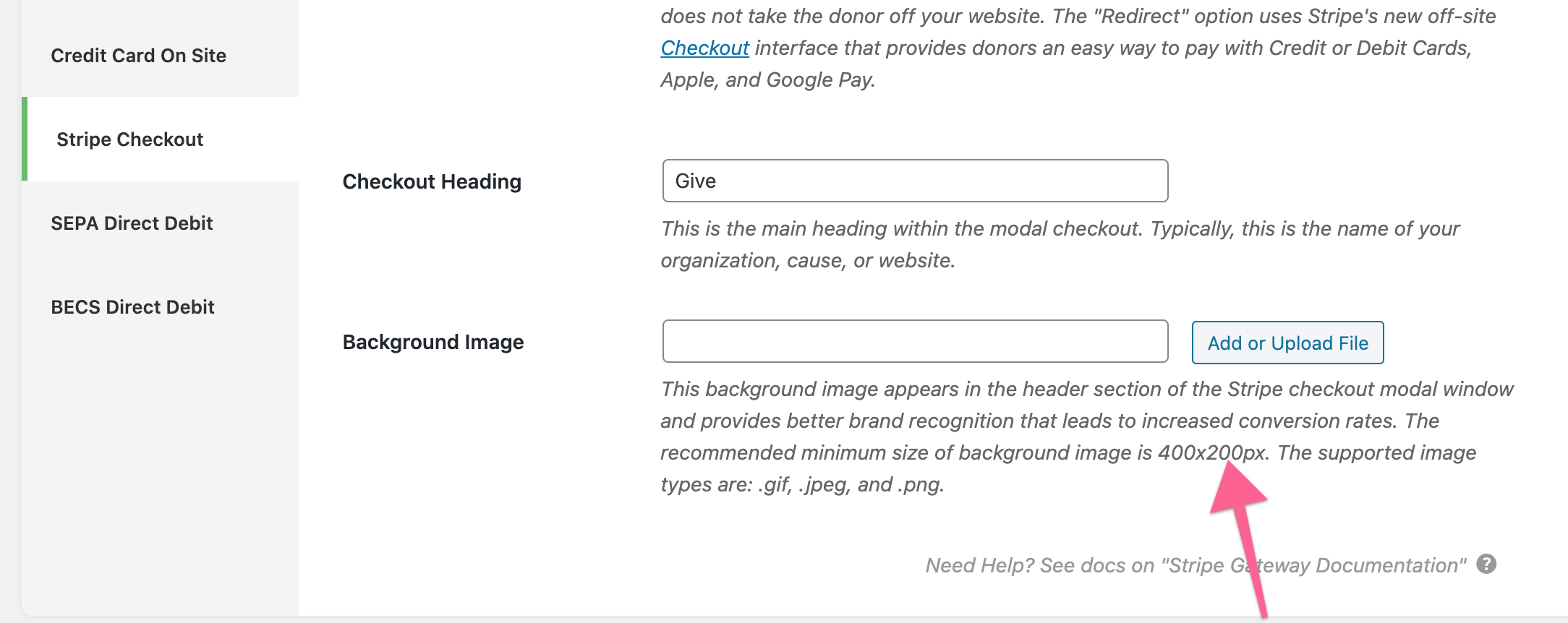Open the underlined Checkout link
This screenshot has width=1568, height=623.
pyautogui.click(x=704, y=48)
